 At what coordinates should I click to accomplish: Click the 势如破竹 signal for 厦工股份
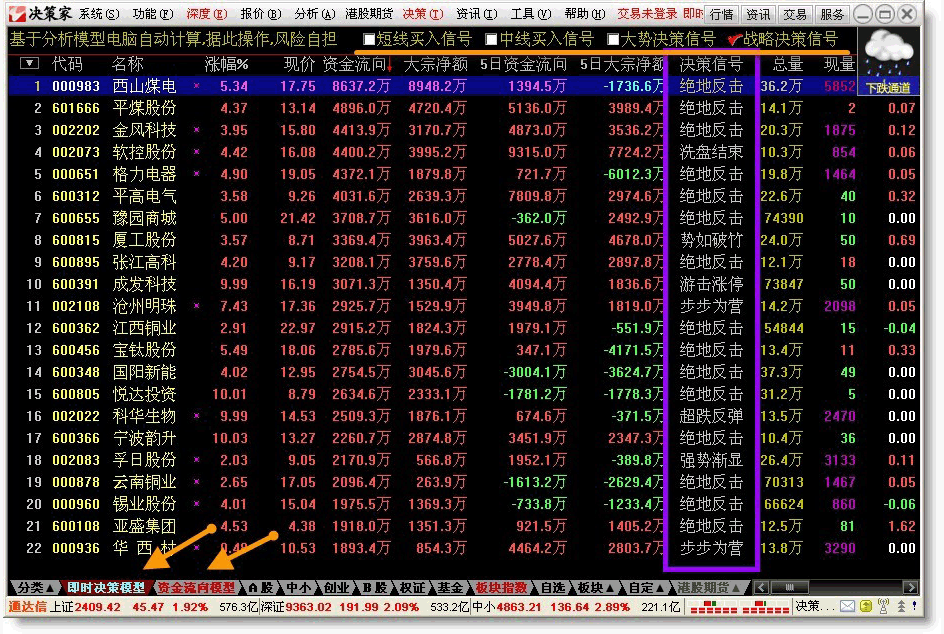pos(711,240)
